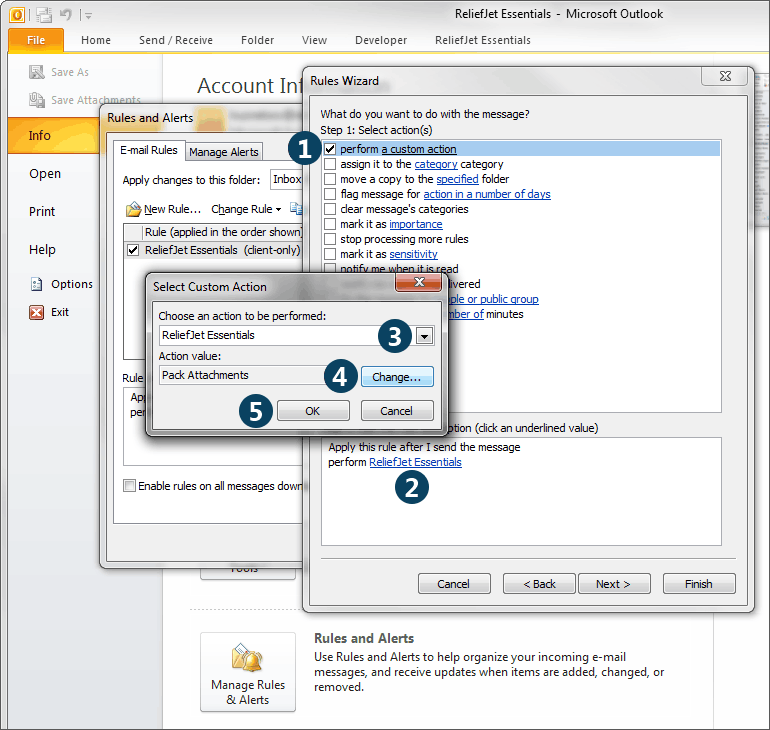The width and height of the screenshot is (770, 730).
Task: Open the Customize Quick Access Toolbar arrow
Action: tap(88, 16)
